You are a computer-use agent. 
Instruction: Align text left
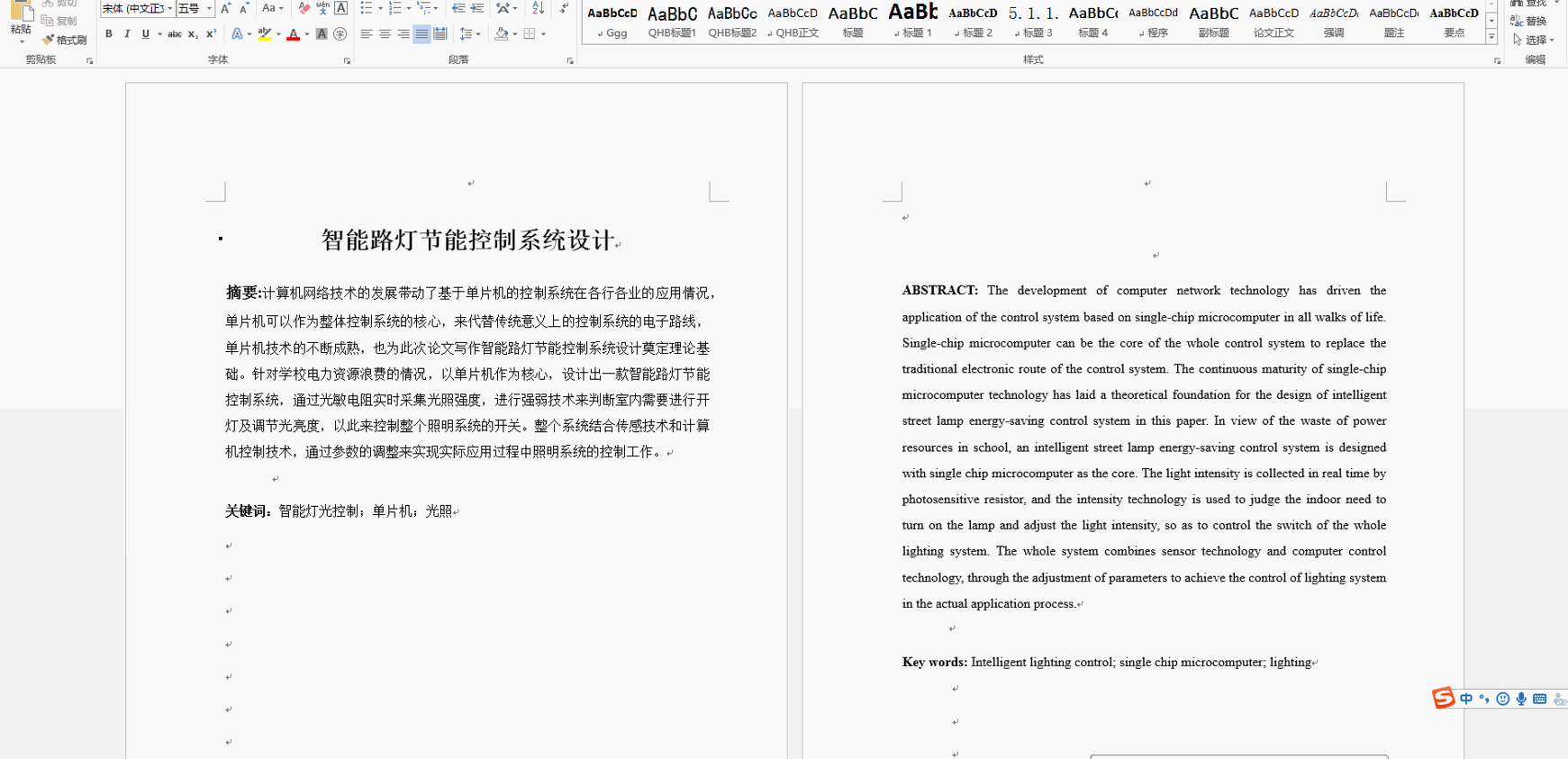click(x=367, y=34)
